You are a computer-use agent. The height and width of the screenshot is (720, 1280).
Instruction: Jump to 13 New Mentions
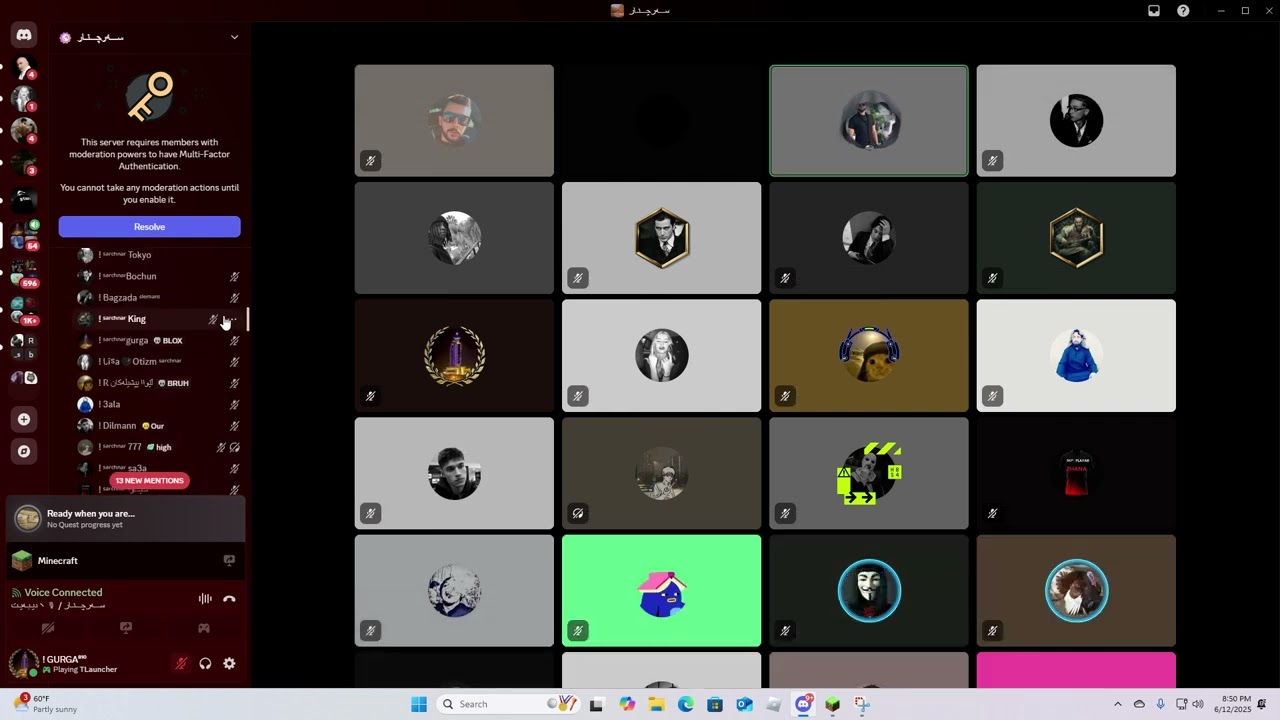point(149,481)
